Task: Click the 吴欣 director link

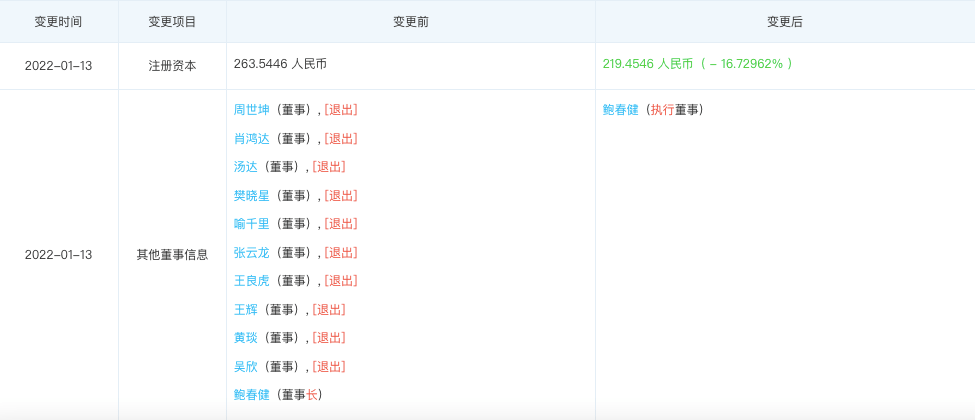Action: click(x=245, y=367)
